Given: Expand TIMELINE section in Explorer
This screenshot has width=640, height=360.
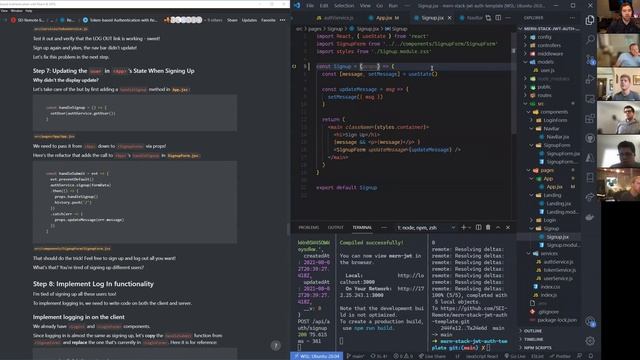Looking at the screenshot, I should (533, 339).
